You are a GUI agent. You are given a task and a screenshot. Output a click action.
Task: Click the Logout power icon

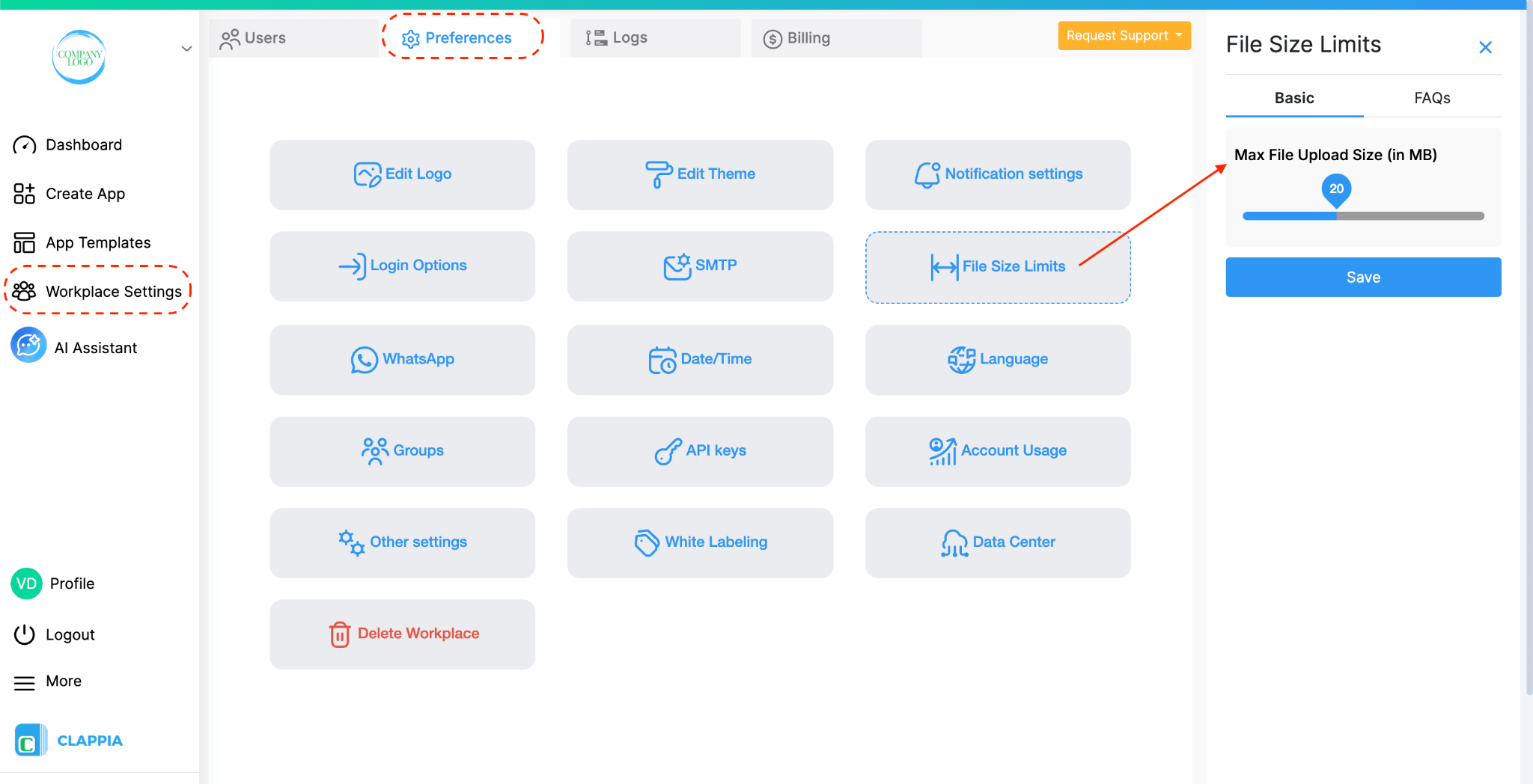(25, 634)
